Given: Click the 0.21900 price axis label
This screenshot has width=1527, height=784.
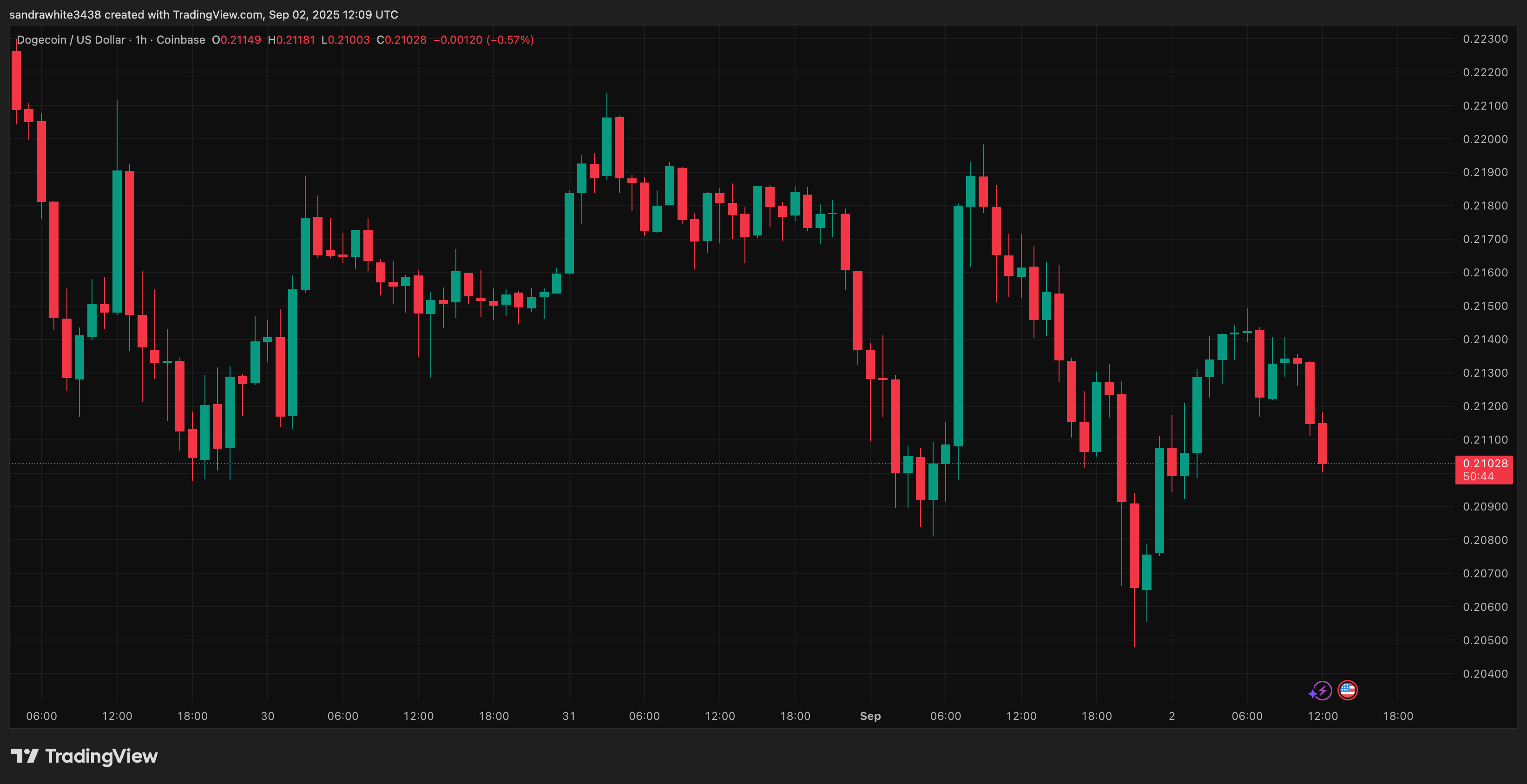Looking at the screenshot, I should [x=1485, y=172].
